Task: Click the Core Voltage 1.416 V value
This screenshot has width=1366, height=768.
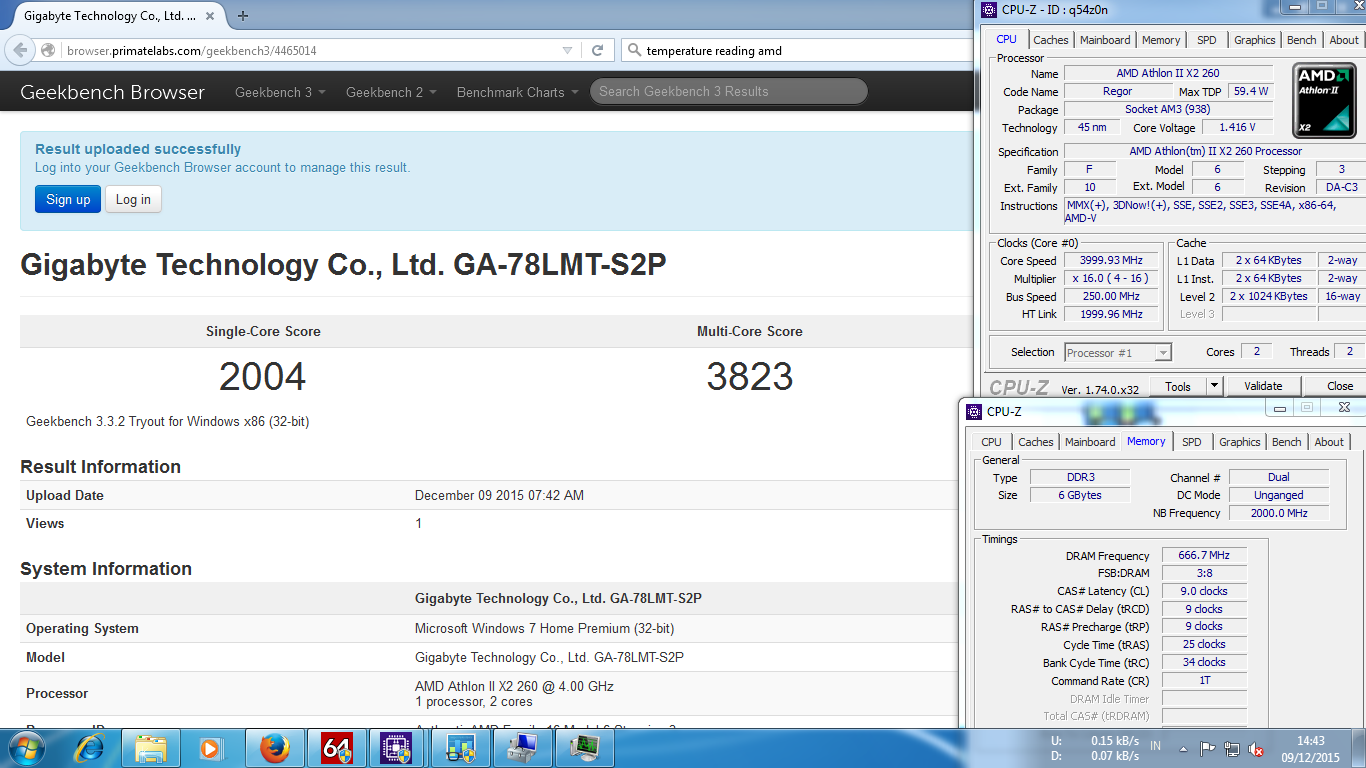Action: click(x=1238, y=128)
